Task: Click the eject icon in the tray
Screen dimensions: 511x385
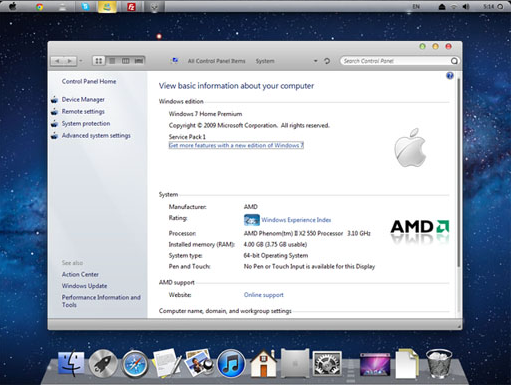Action: (442, 7)
